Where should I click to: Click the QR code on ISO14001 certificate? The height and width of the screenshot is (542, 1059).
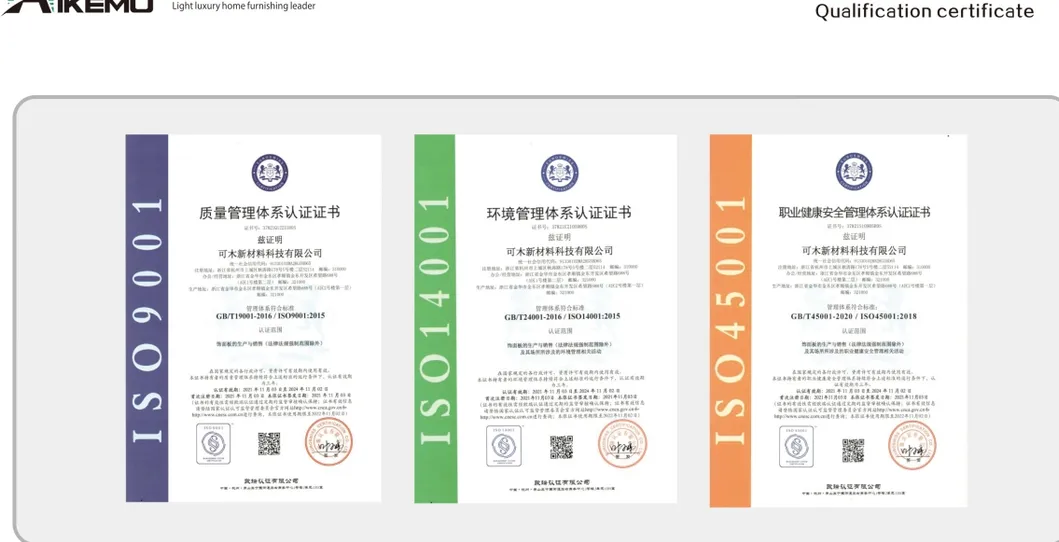(561, 446)
